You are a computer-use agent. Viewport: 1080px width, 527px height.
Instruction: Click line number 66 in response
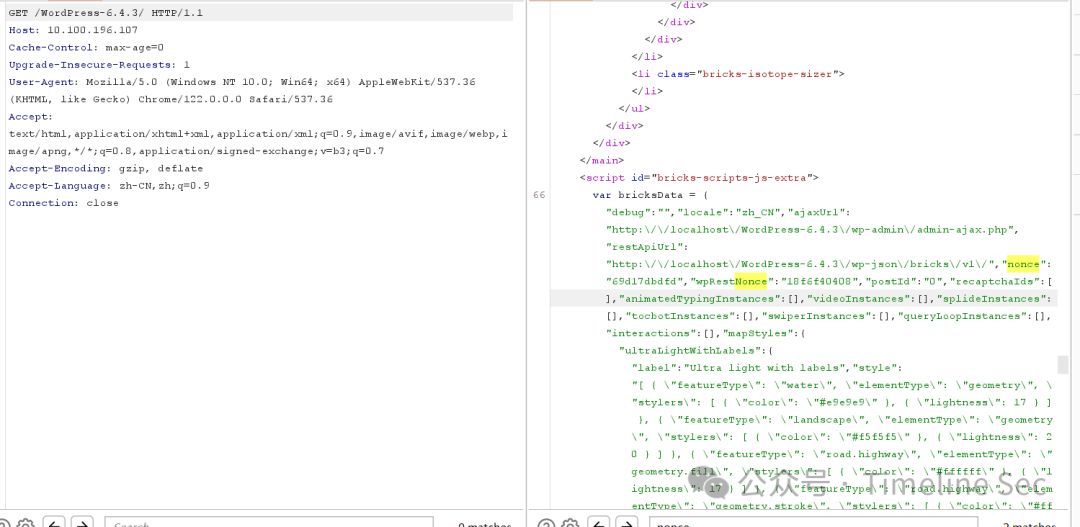(539, 195)
